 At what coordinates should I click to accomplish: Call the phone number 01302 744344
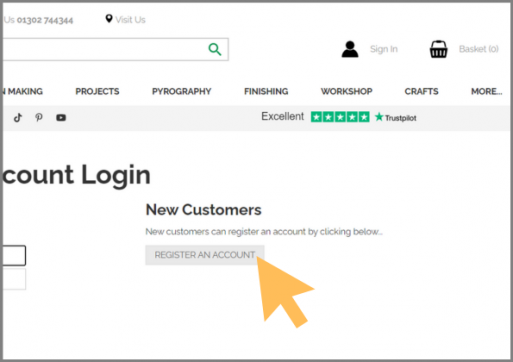click(x=45, y=20)
